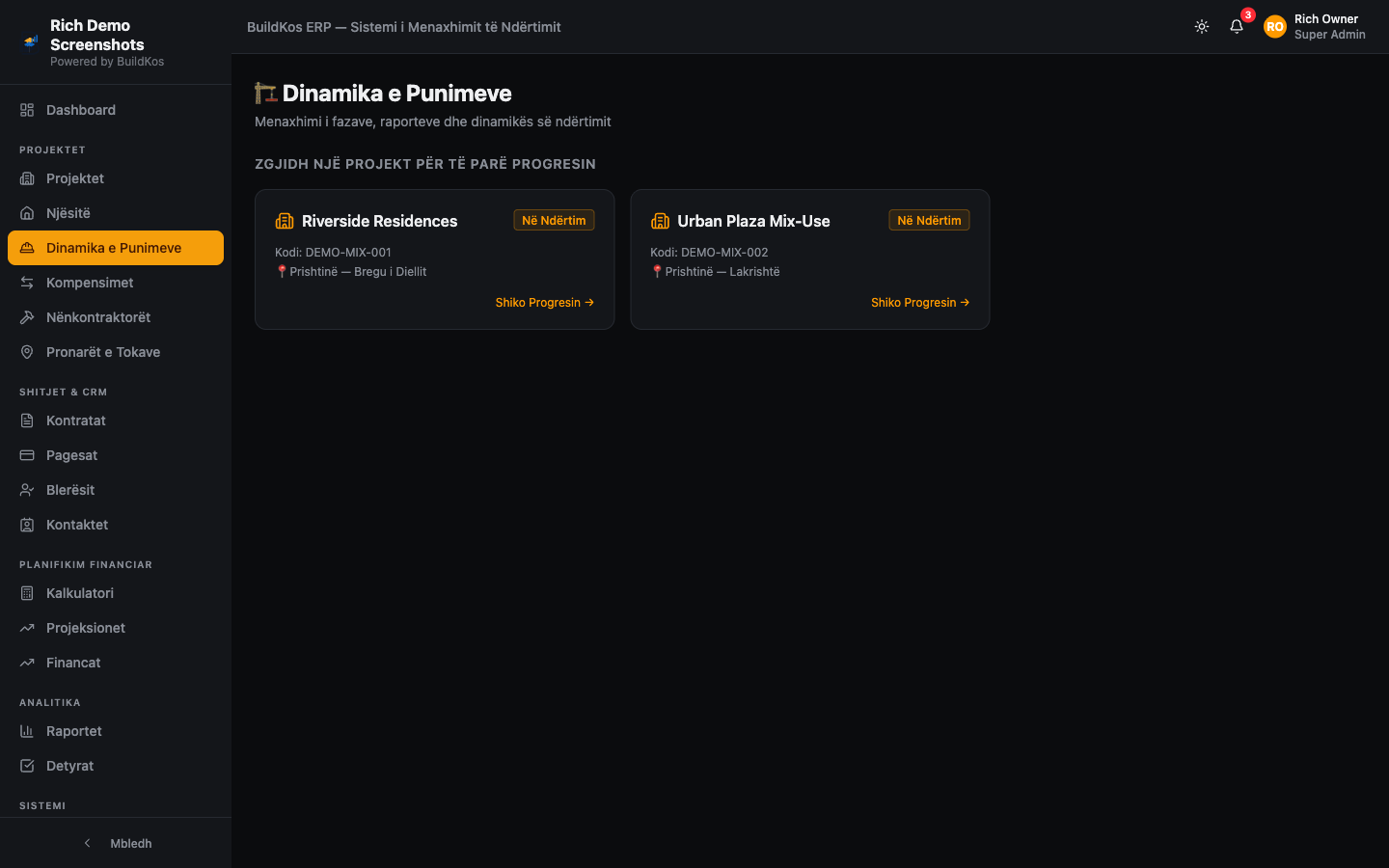
Task: Open Kalkulatori tool
Action: pyautogui.click(x=116, y=593)
